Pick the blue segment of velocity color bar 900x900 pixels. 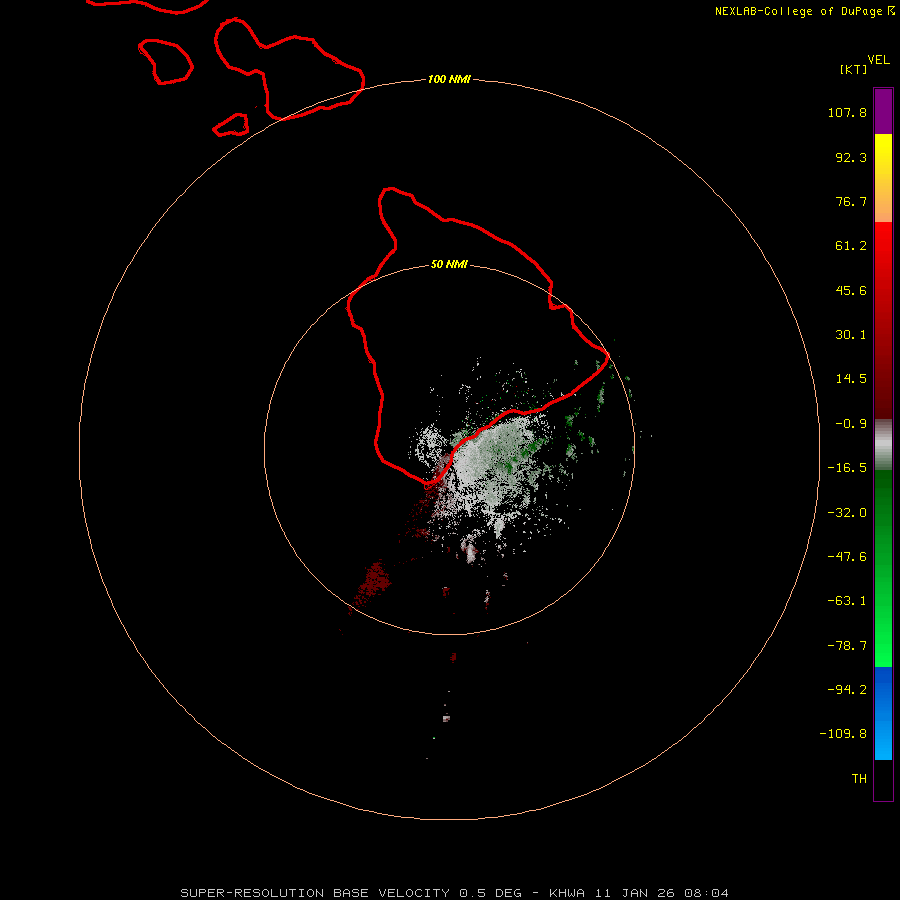[883, 713]
